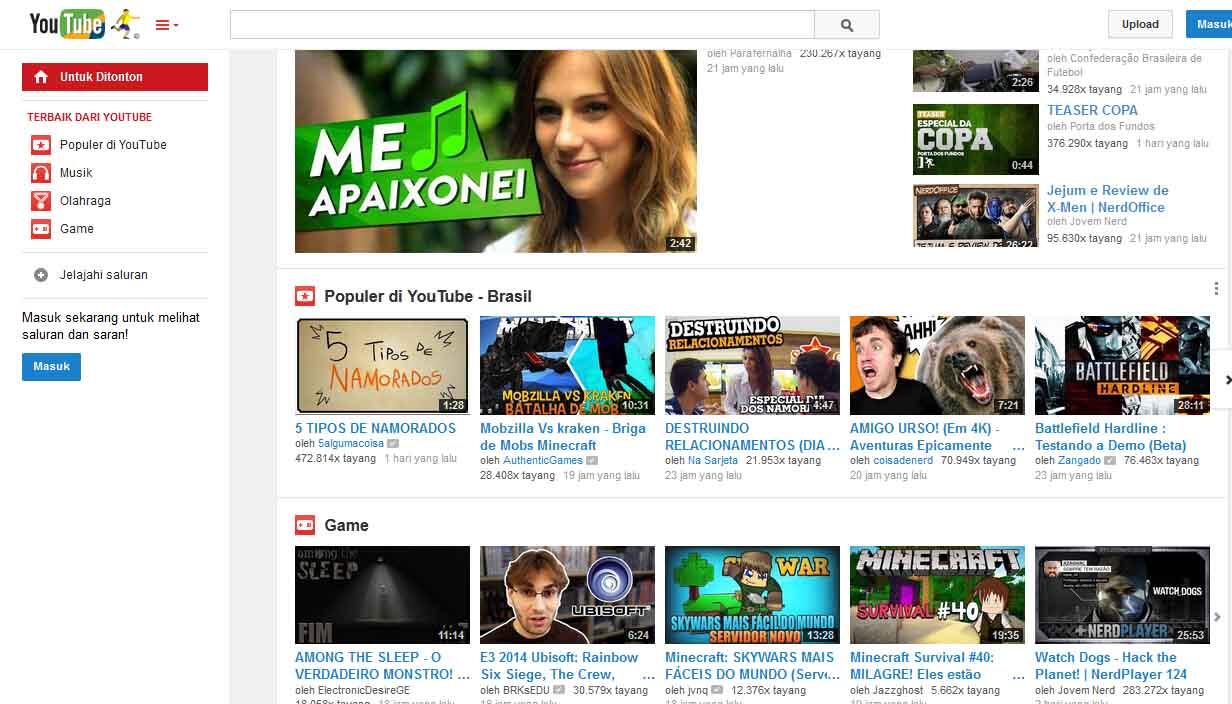
Task: Open coisadenerd channel link
Action: [x=903, y=460]
